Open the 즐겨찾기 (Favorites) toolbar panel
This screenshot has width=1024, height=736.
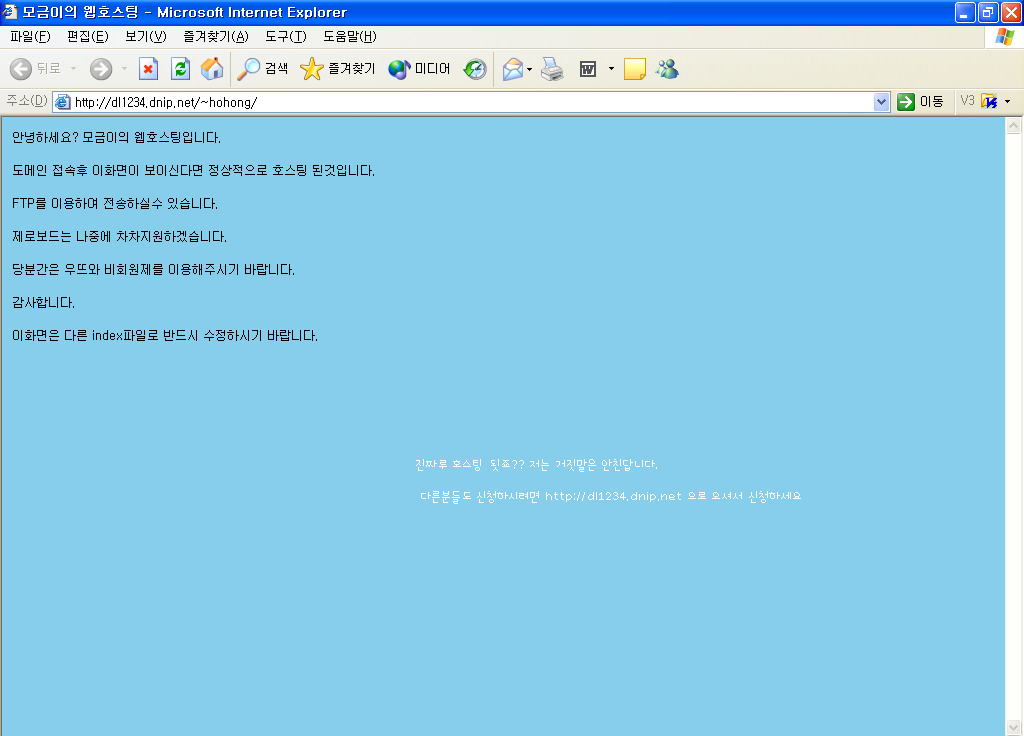(x=338, y=69)
